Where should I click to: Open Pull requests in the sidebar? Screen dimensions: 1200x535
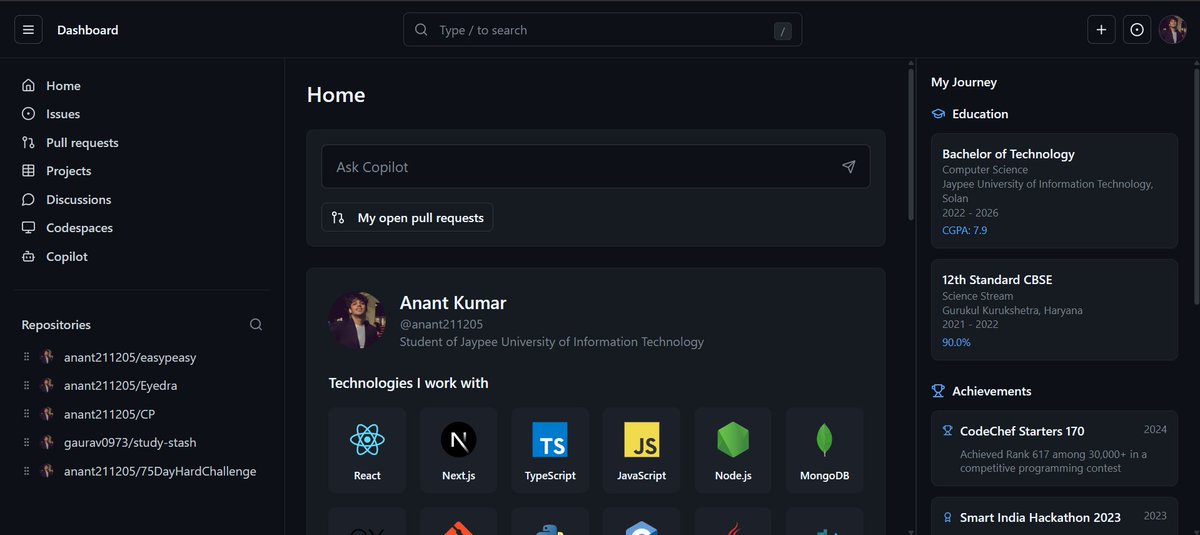pos(141,143)
